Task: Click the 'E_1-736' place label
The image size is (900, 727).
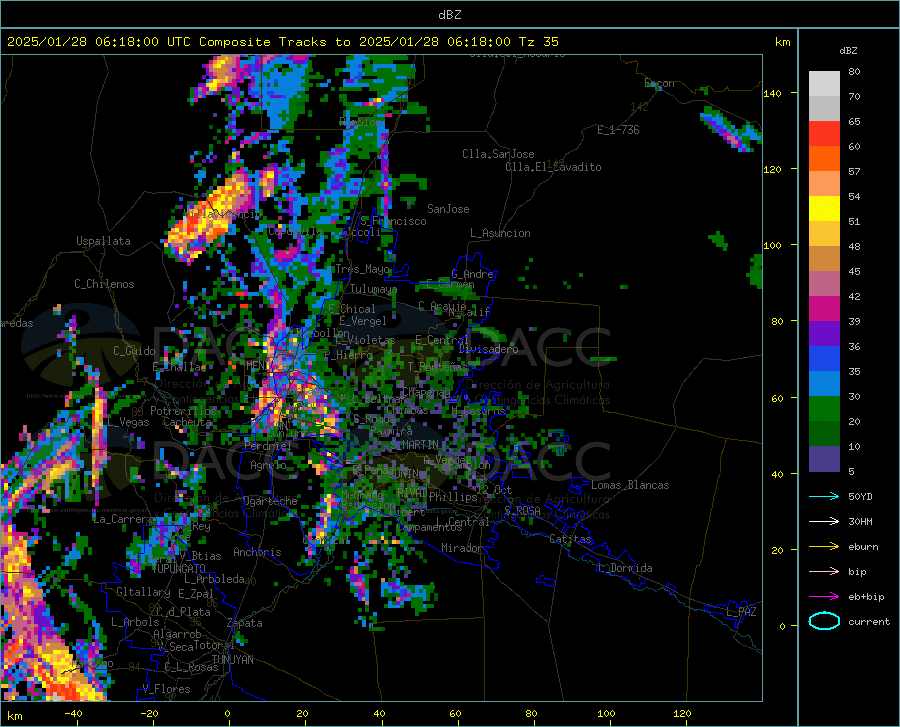Action: tap(618, 130)
